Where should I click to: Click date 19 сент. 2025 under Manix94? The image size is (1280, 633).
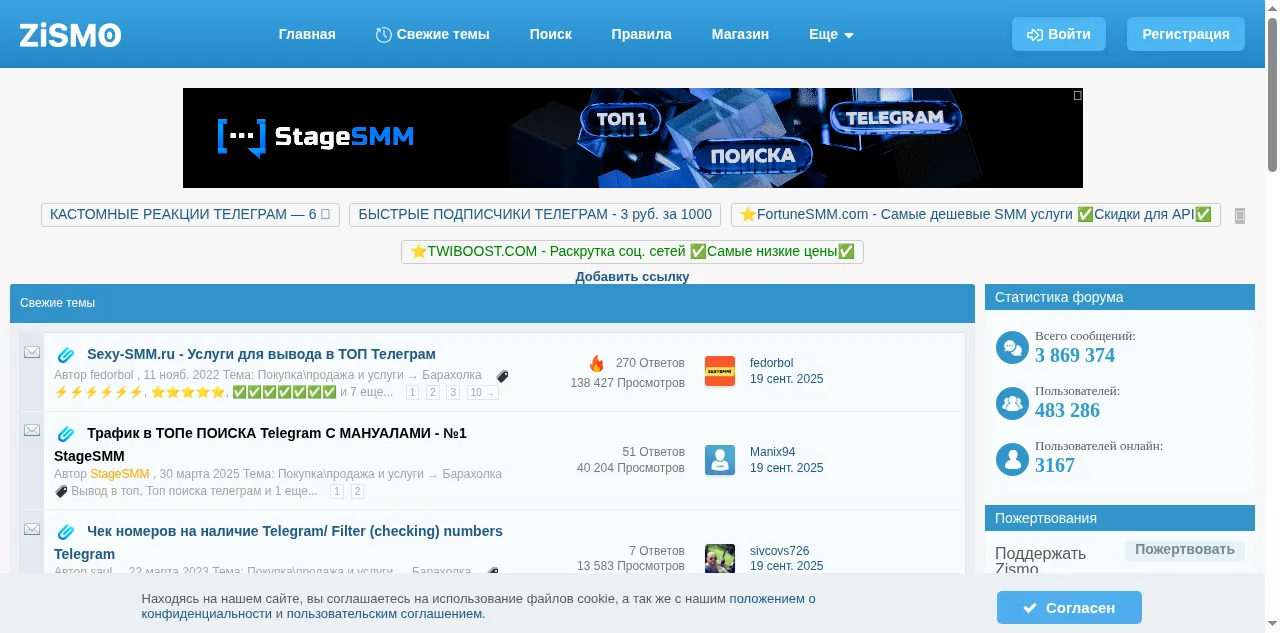coord(787,468)
